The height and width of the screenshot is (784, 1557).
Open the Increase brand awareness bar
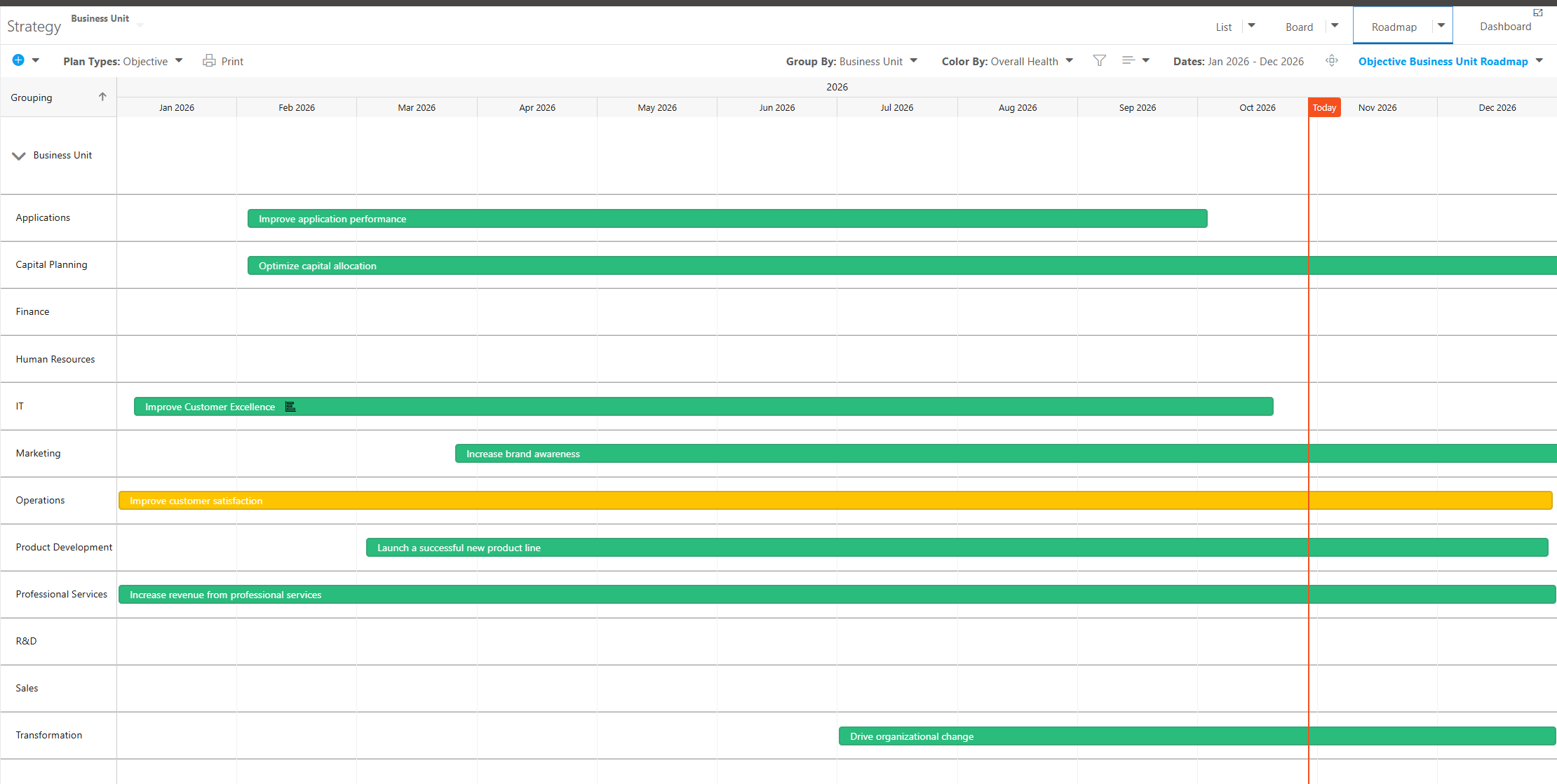coord(1006,454)
